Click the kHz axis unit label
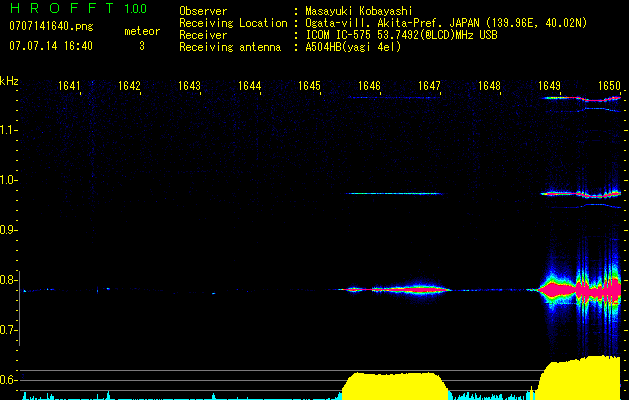This screenshot has height=400, width=629. [9, 81]
